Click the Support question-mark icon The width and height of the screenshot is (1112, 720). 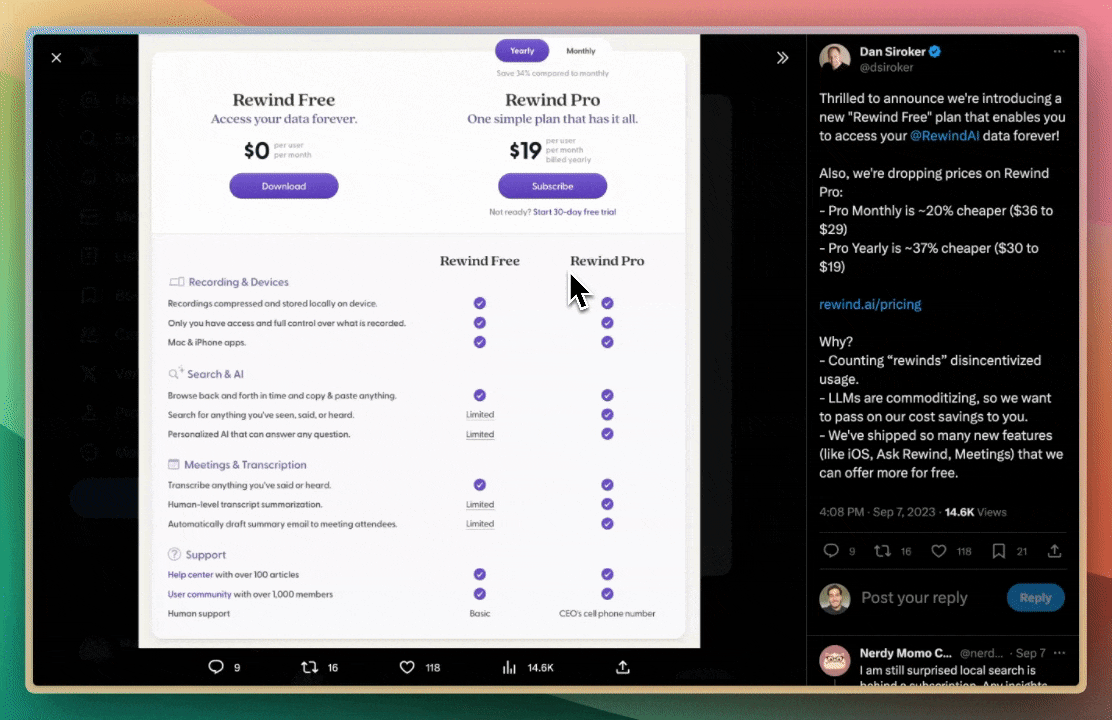[x=174, y=554]
